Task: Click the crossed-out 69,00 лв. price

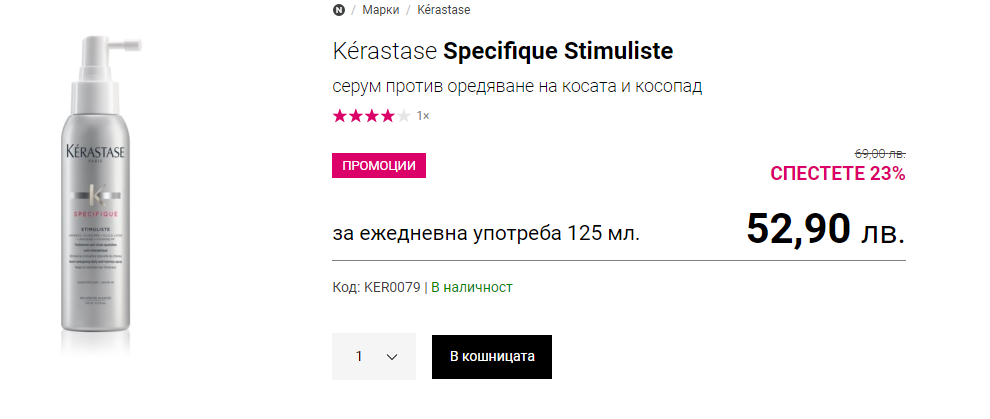Action: click(880, 153)
